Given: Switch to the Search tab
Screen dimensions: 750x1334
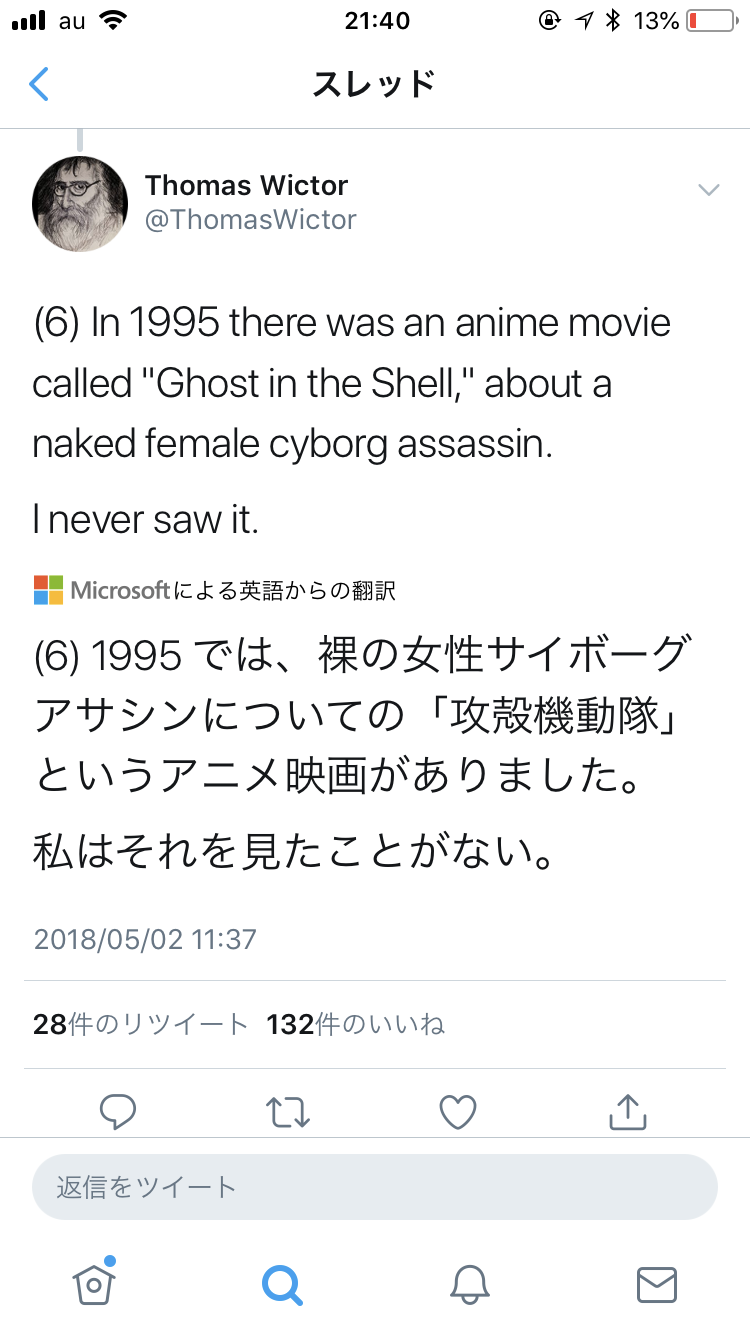Looking at the screenshot, I should [x=281, y=1284].
